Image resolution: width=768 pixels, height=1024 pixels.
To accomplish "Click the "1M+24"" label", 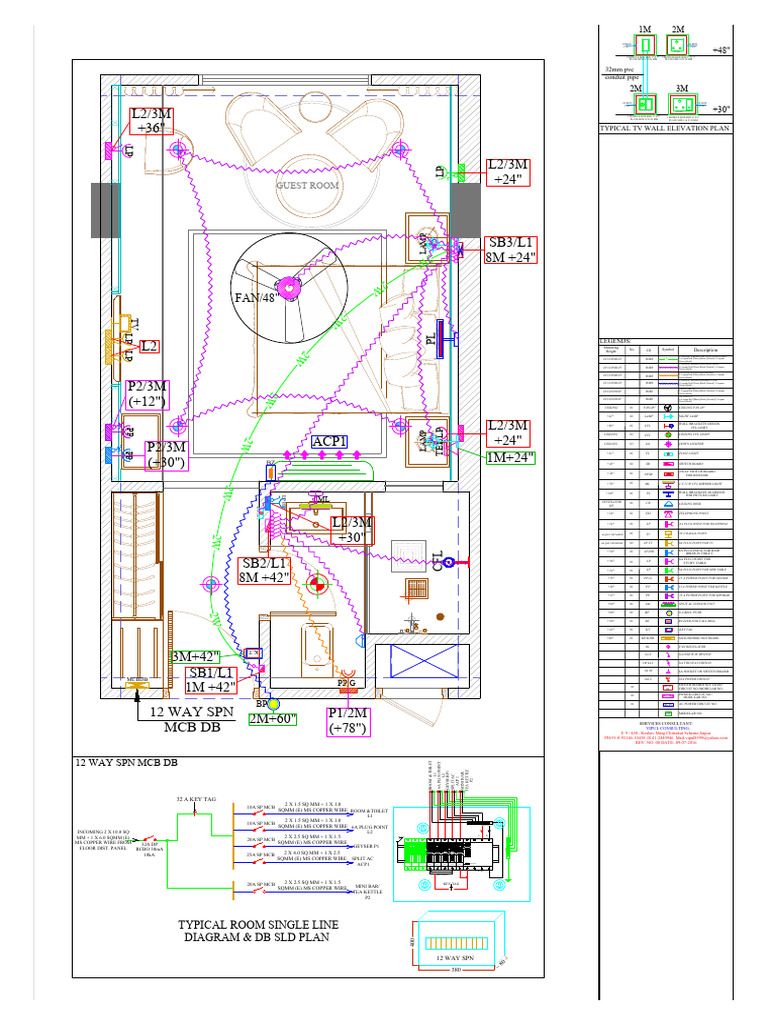I will click(x=511, y=458).
